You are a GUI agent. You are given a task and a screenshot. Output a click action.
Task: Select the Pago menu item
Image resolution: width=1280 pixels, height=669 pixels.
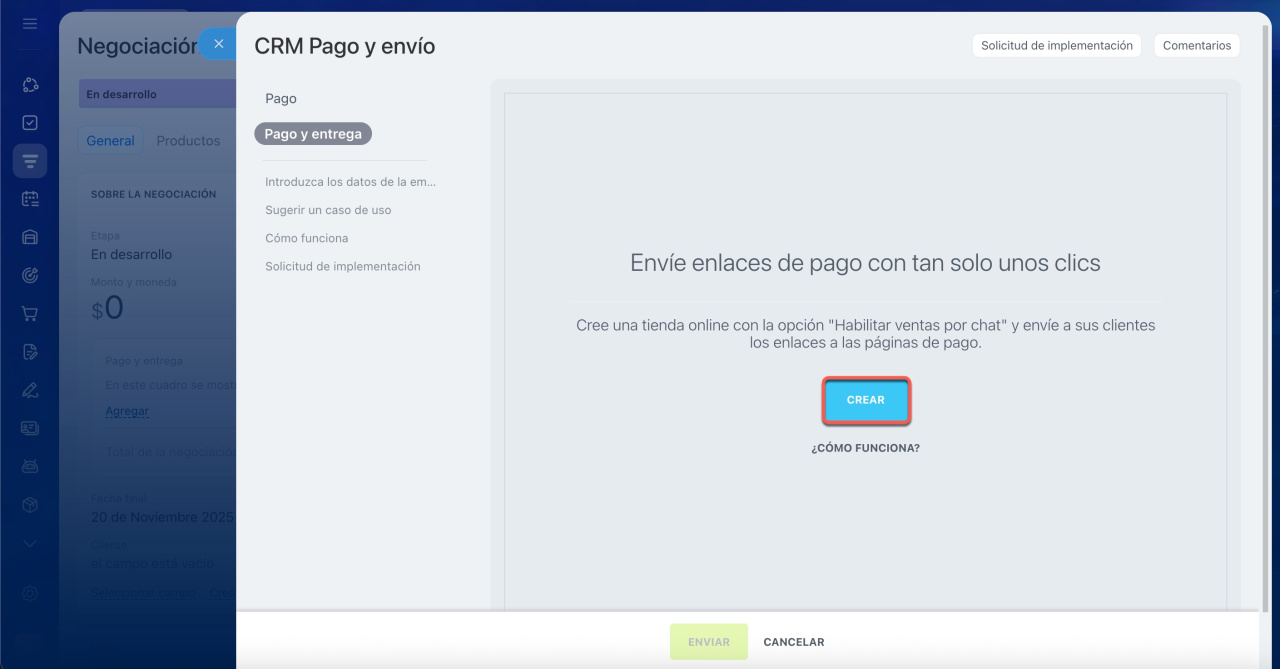[281, 99]
